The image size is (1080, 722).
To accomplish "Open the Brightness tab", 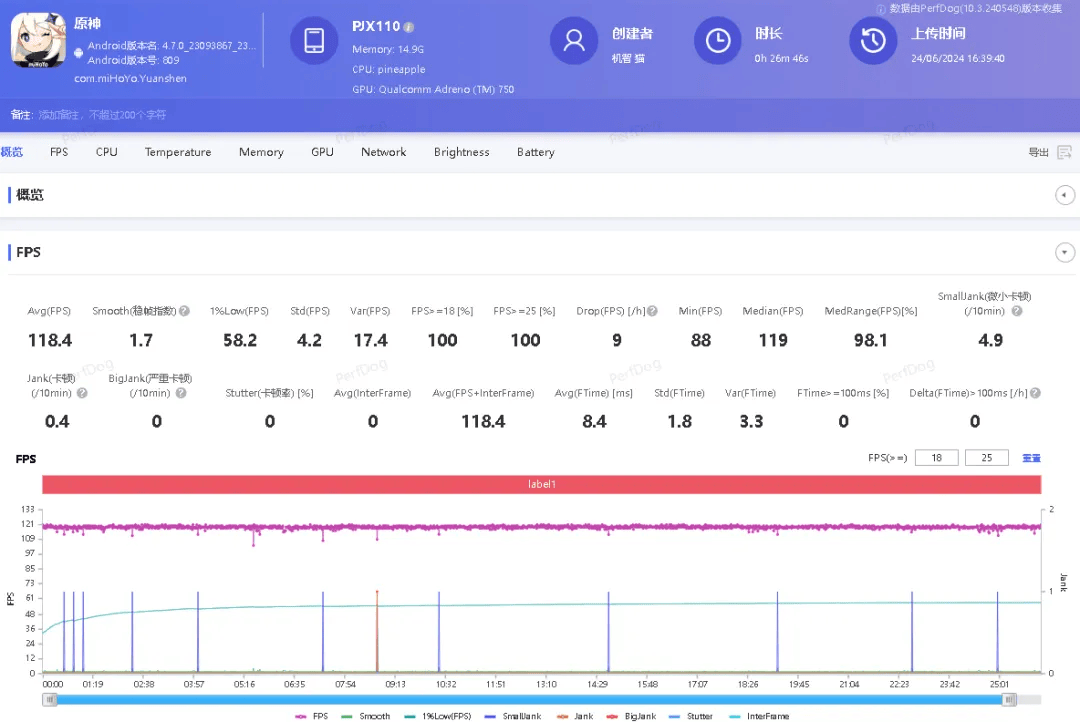I will click(x=461, y=152).
